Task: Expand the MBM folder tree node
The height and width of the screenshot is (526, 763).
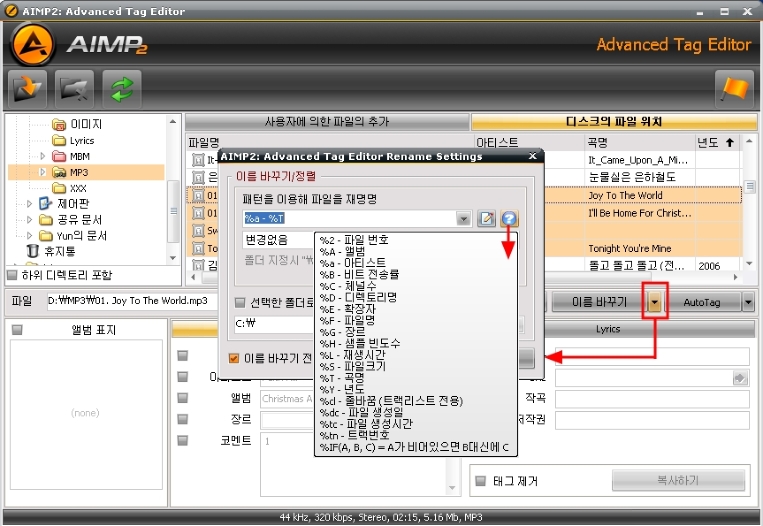Action: pyautogui.click(x=43, y=156)
